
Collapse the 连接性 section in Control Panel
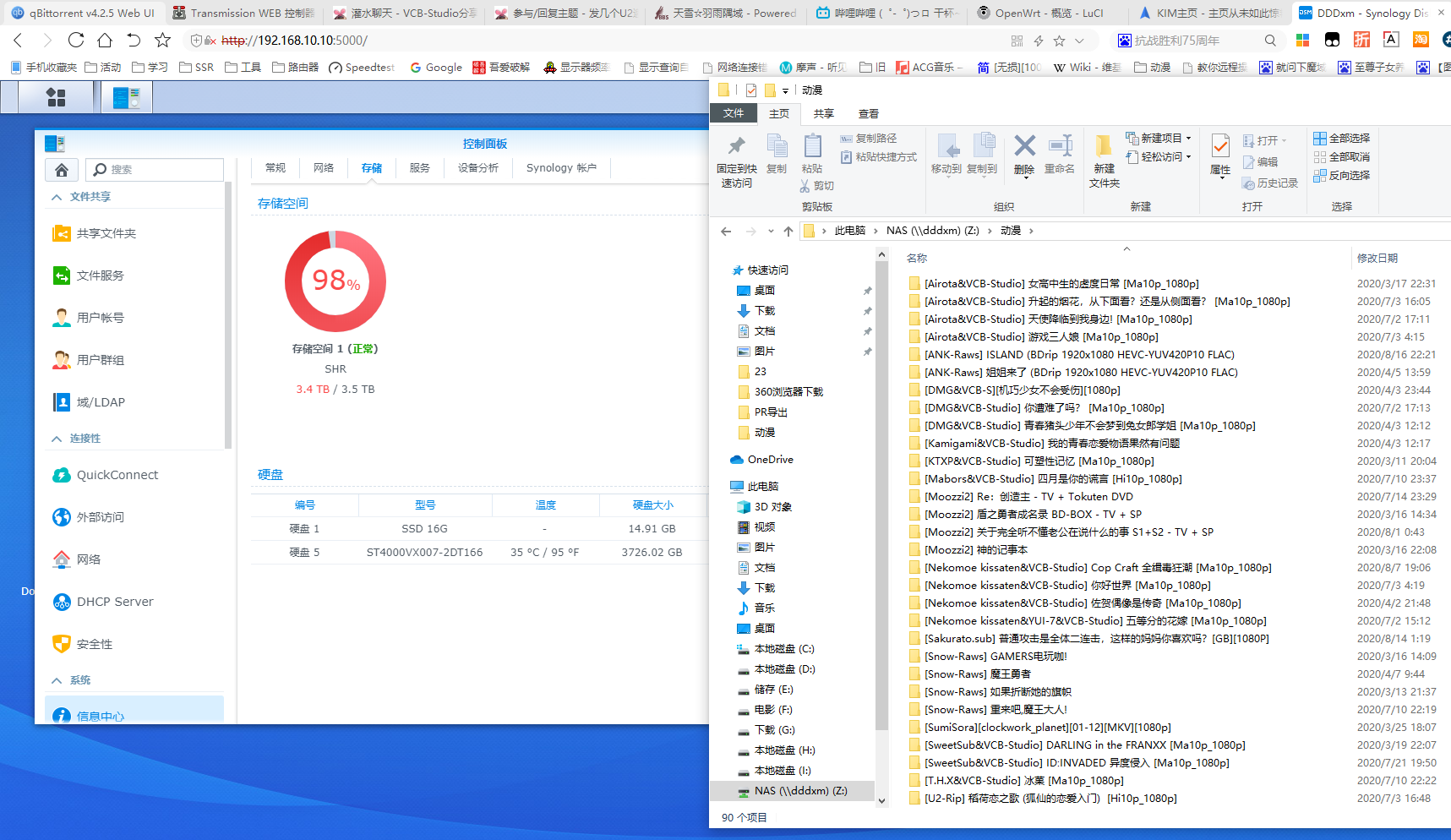57,439
